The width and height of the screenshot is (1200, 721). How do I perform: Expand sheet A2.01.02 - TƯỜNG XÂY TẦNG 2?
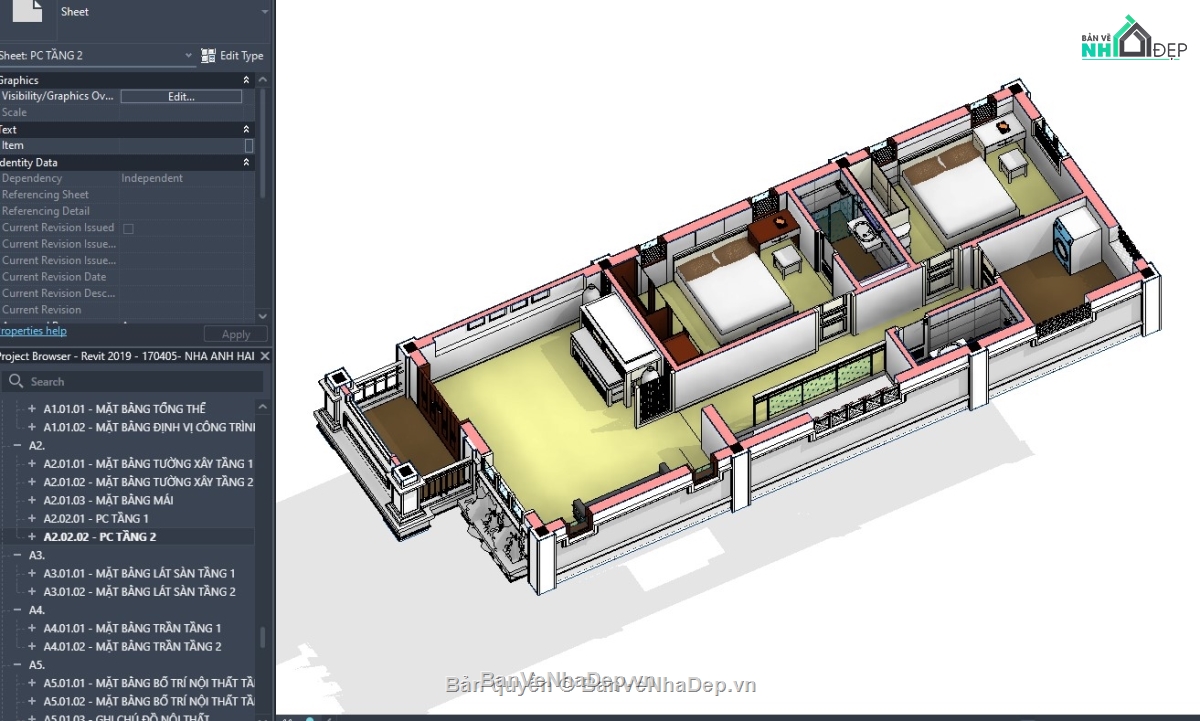(32, 482)
